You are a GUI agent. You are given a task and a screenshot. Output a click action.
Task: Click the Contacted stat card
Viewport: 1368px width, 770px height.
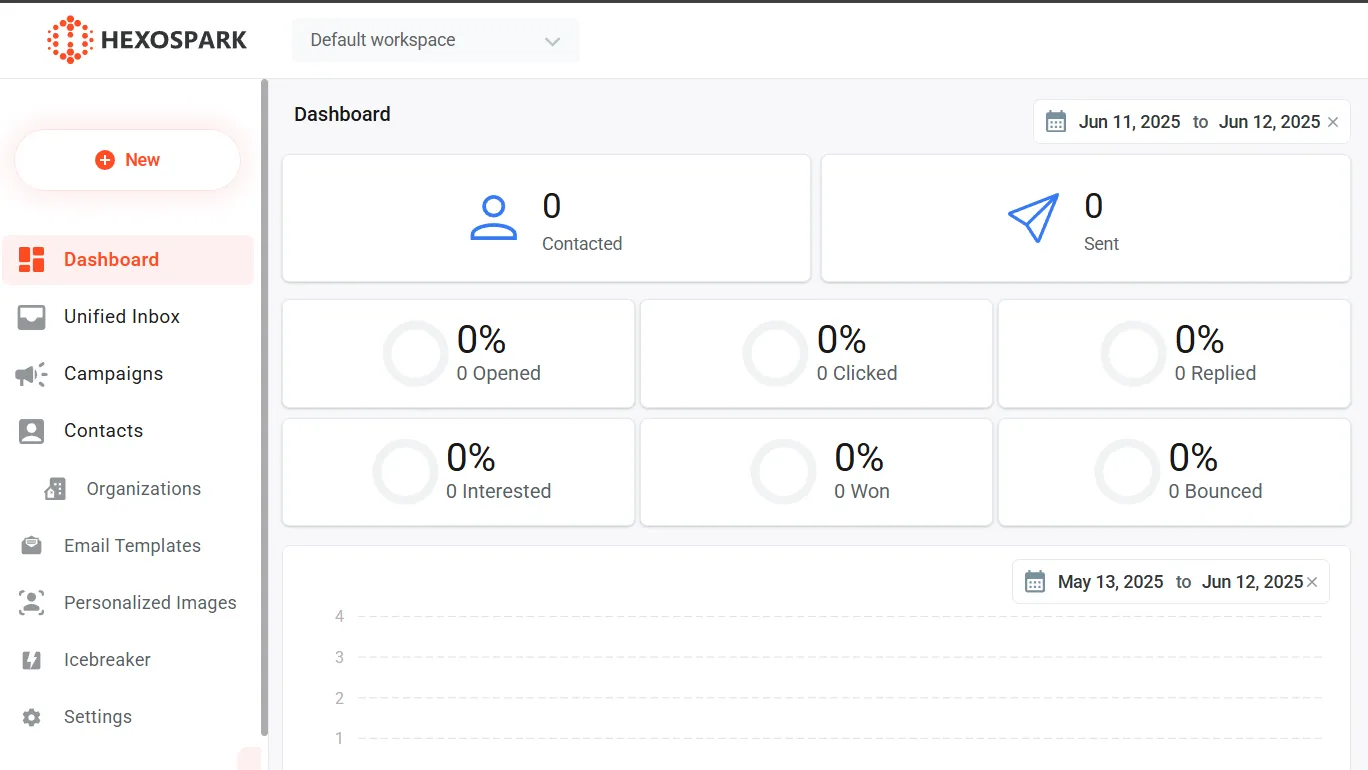point(546,218)
